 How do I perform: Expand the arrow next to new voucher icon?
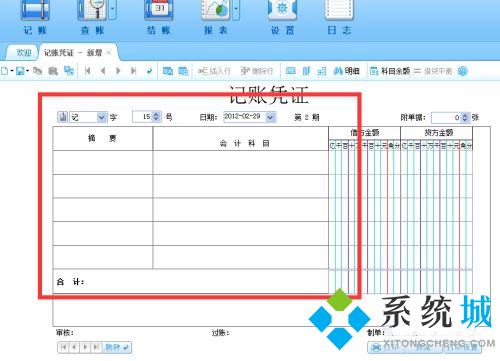[x=12, y=71]
